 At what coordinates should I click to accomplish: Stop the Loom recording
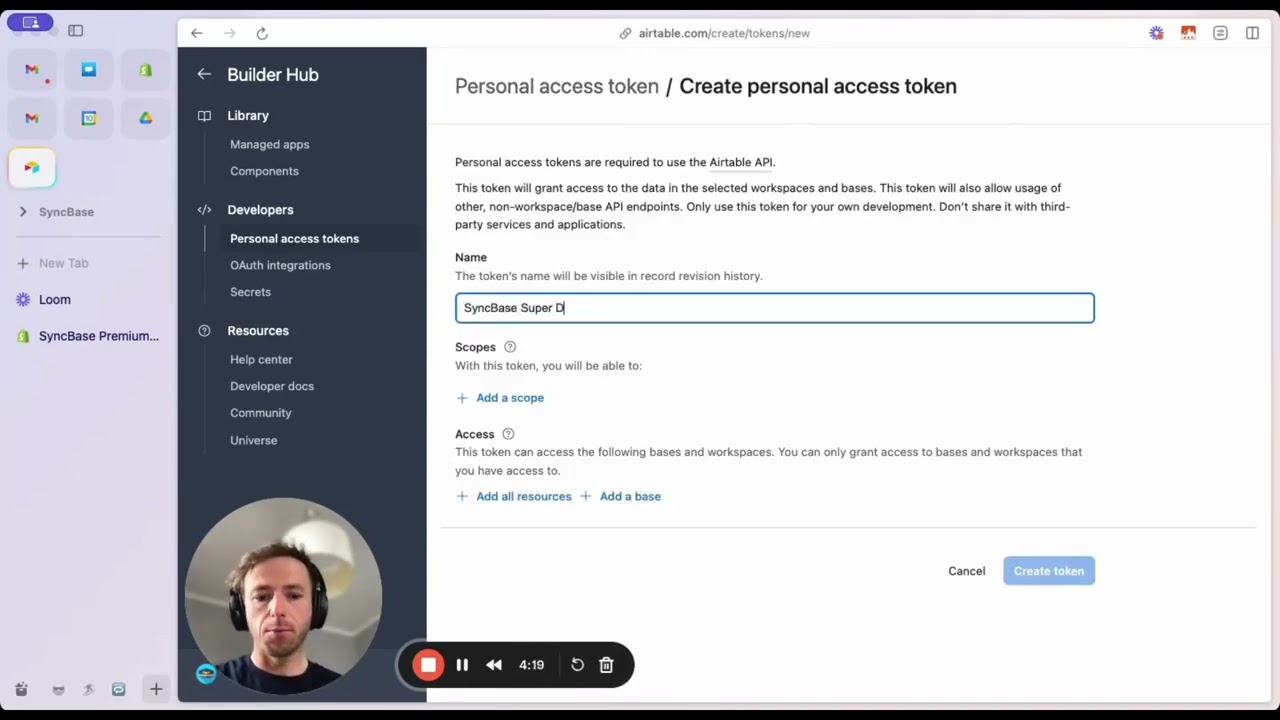point(428,665)
